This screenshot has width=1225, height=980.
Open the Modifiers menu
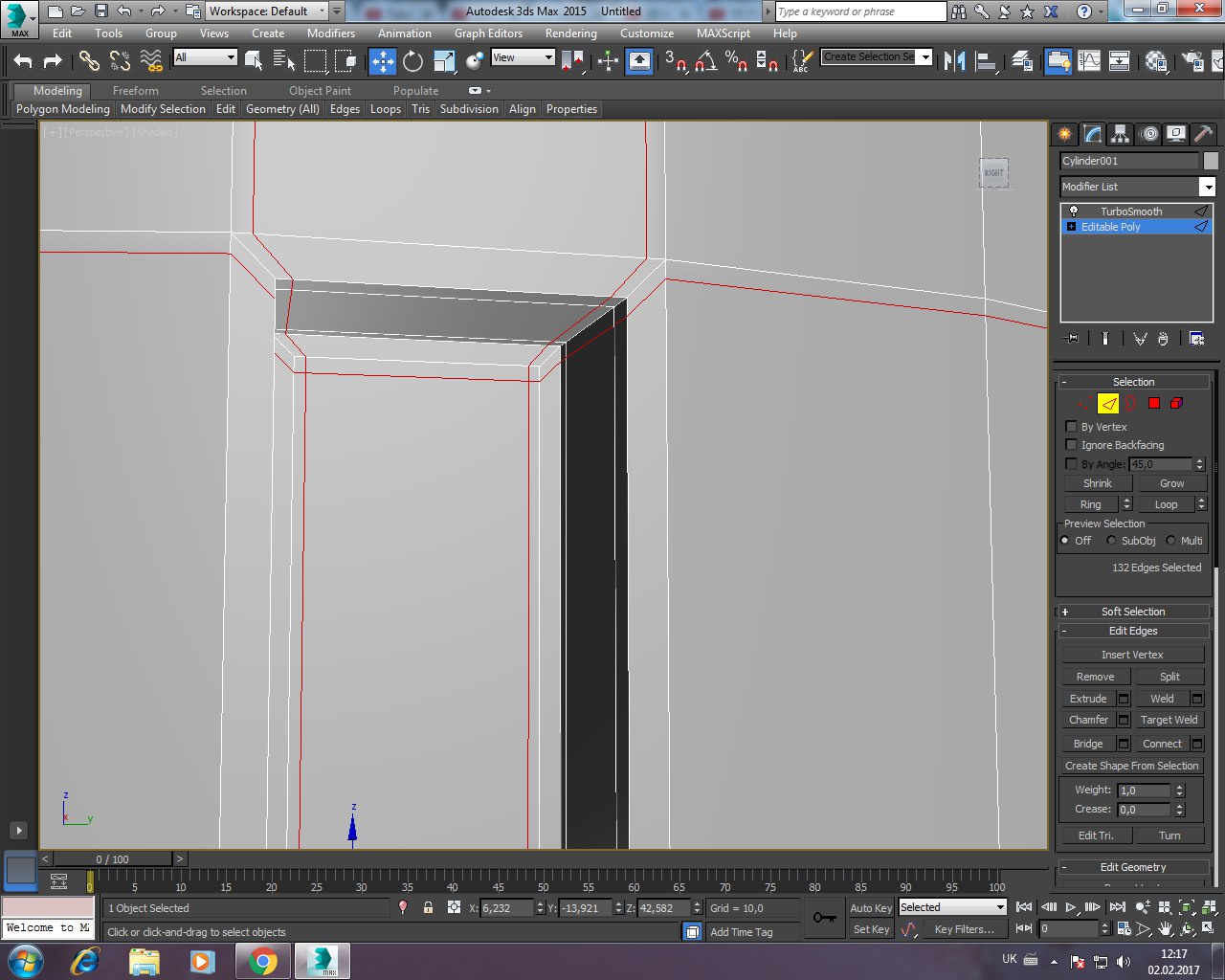pos(330,33)
